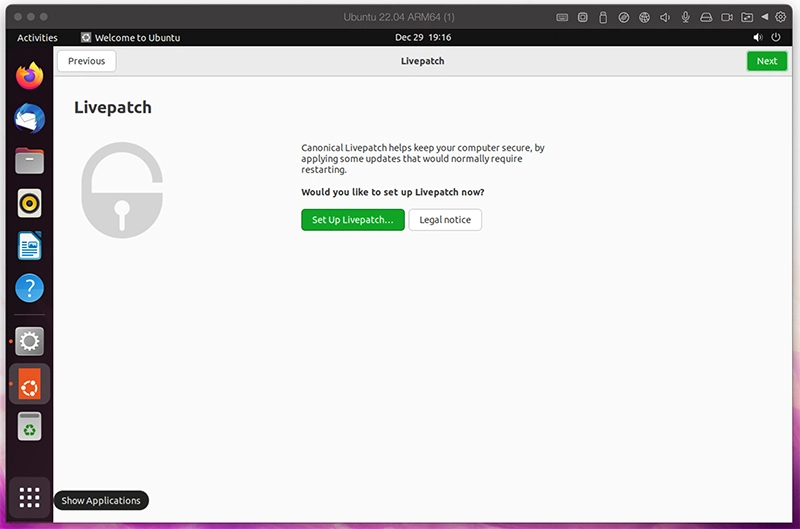Select the orange Welcome to Ubuntu dock icon
Image resolution: width=800 pixels, height=529 pixels.
click(30, 384)
